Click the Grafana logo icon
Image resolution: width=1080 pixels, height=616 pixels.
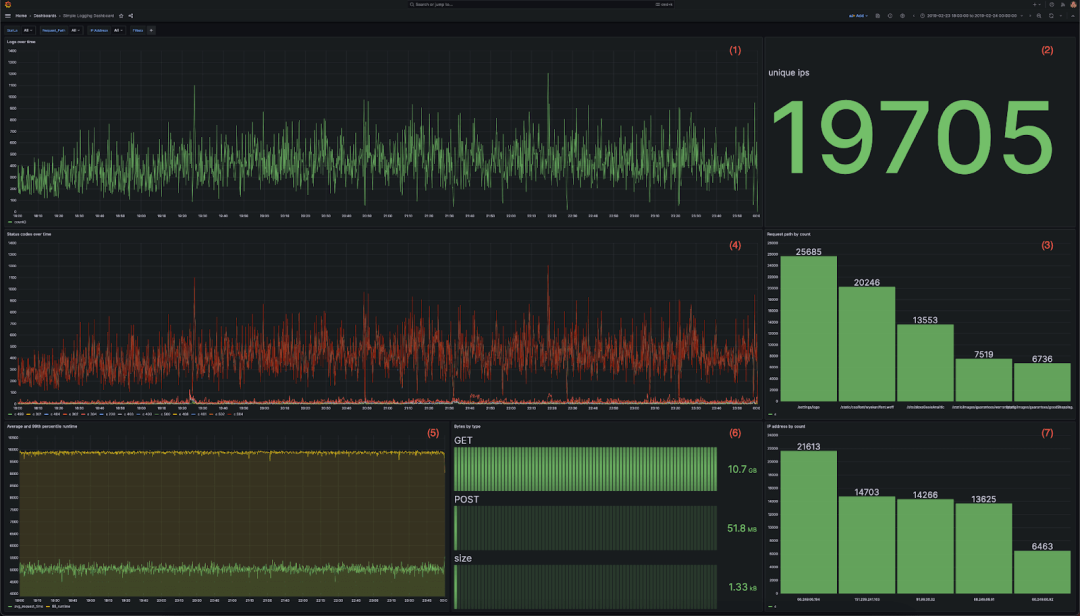7,4
